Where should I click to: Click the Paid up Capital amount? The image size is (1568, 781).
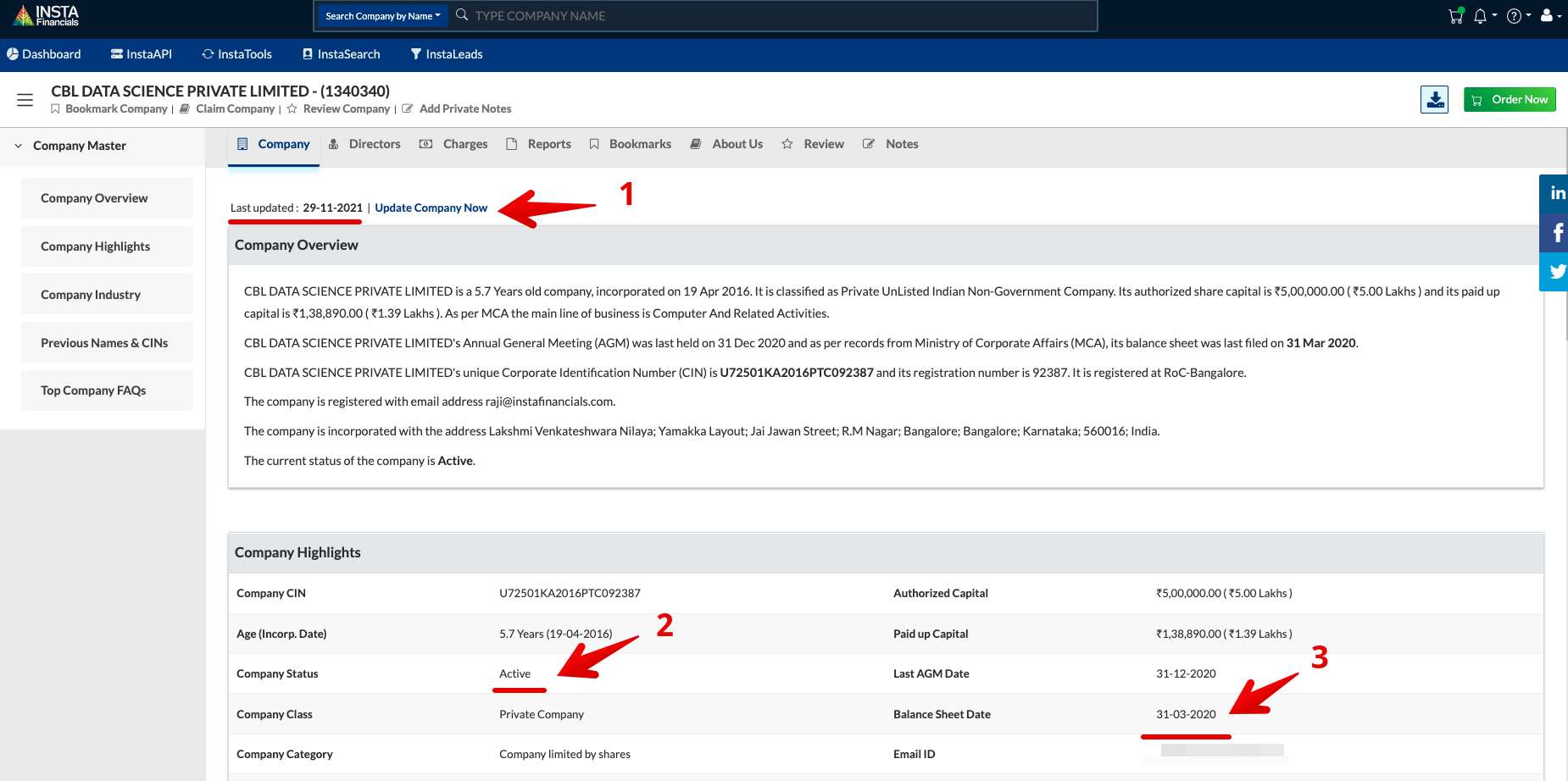click(x=1224, y=634)
